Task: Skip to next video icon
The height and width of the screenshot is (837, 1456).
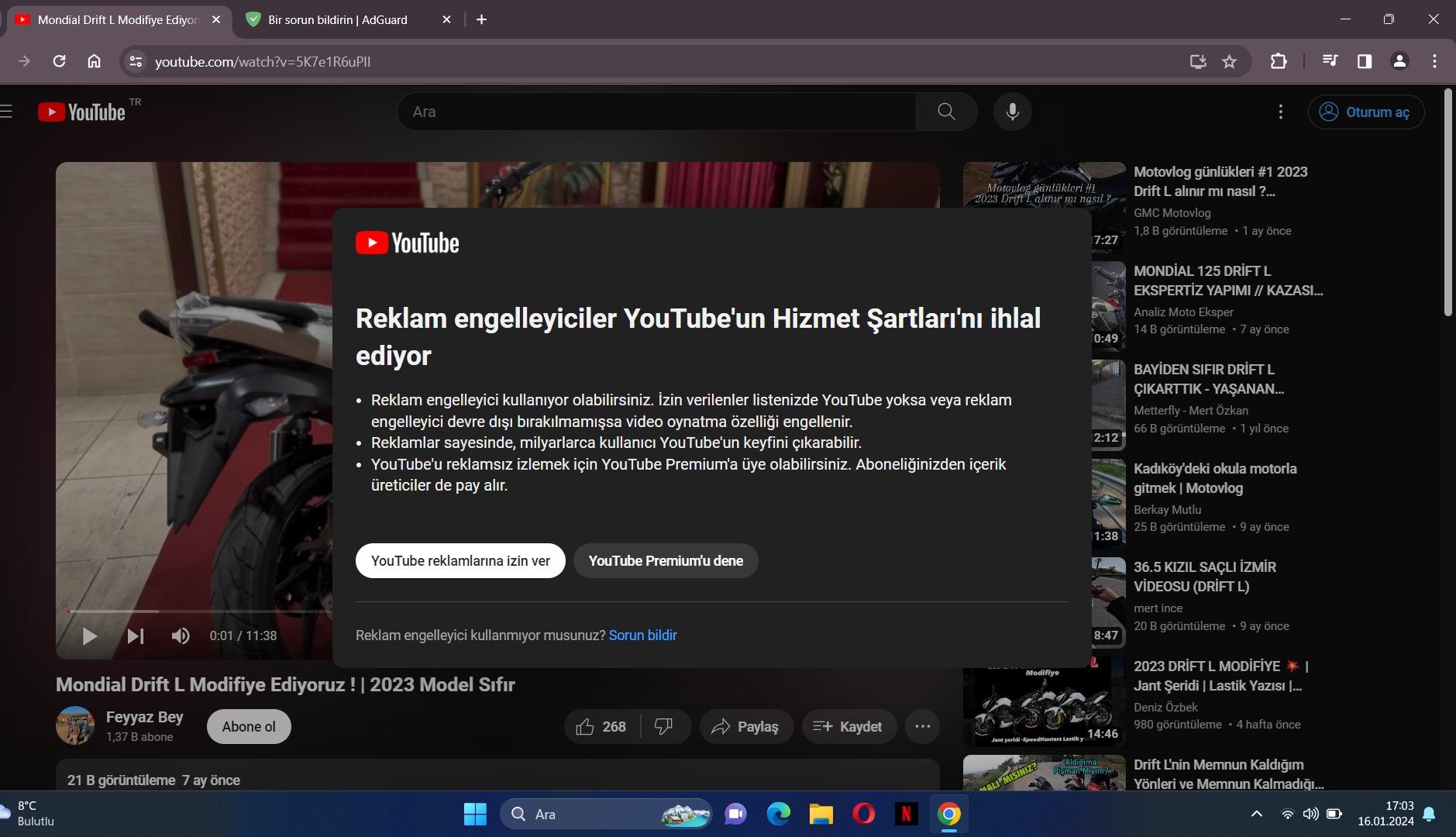Action: (136, 636)
